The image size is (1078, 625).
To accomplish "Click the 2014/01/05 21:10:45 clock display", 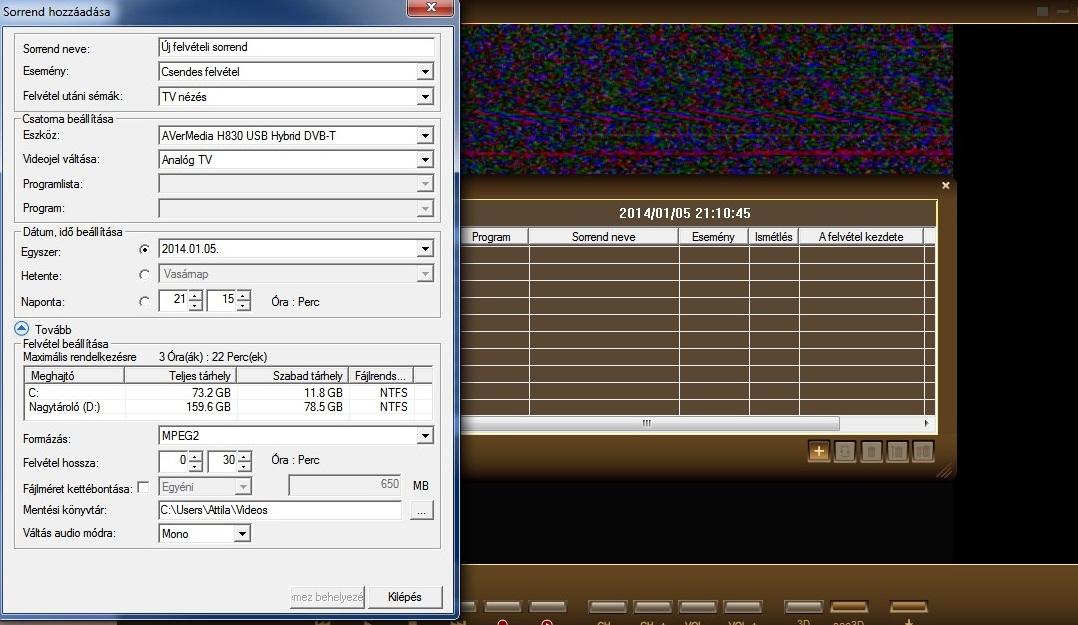I will coord(685,213).
